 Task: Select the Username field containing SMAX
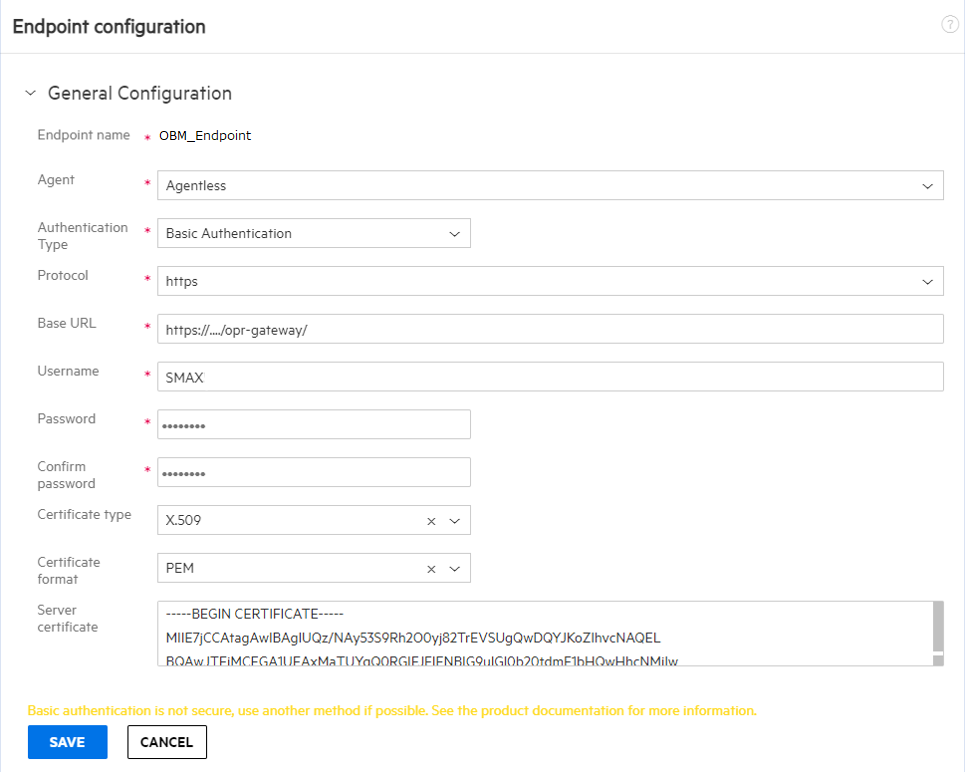(x=550, y=376)
